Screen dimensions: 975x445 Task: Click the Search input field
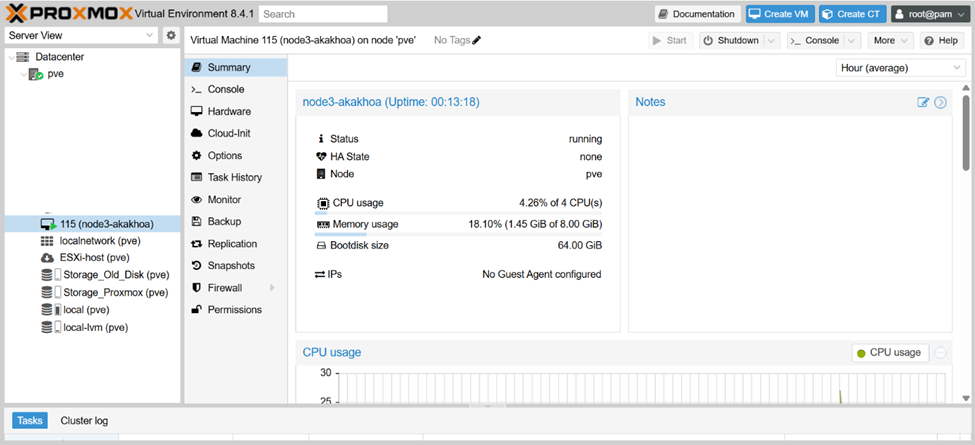click(323, 14)
